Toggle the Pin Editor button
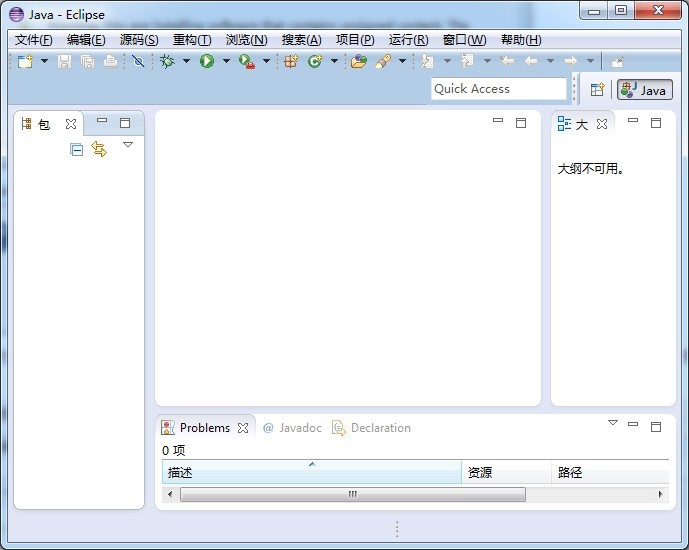The image size is (689, 550). [x=617, y=62]
